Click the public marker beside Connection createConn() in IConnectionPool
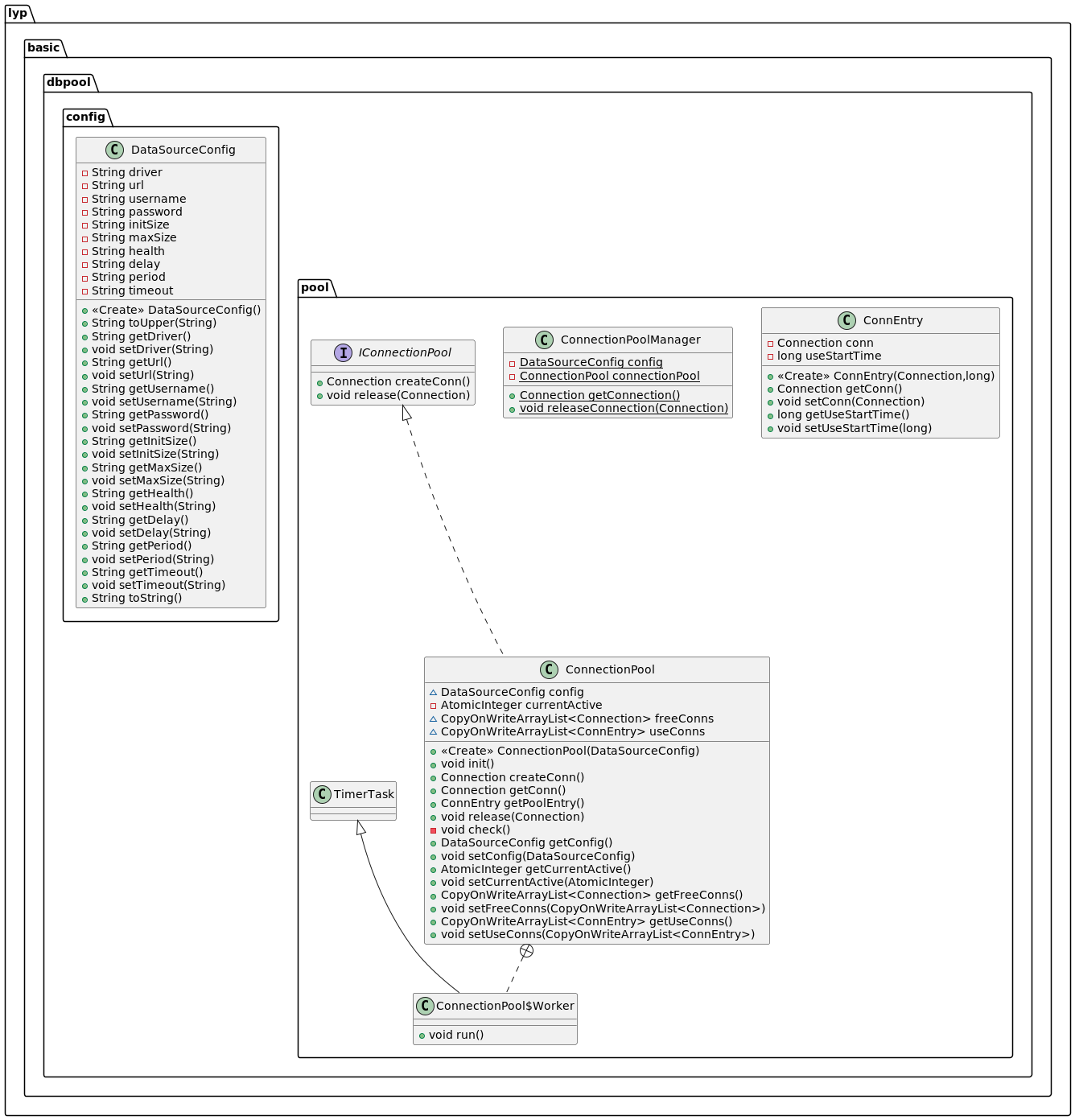This screenshot has width=1075, height=1120. pos(319,382)
